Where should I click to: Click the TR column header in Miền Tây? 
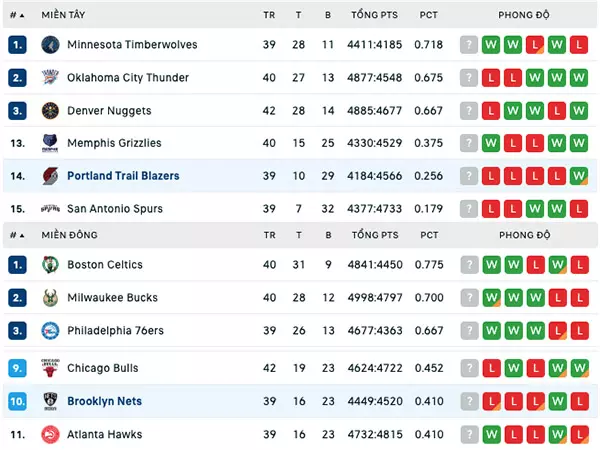(x=269, y=15)
